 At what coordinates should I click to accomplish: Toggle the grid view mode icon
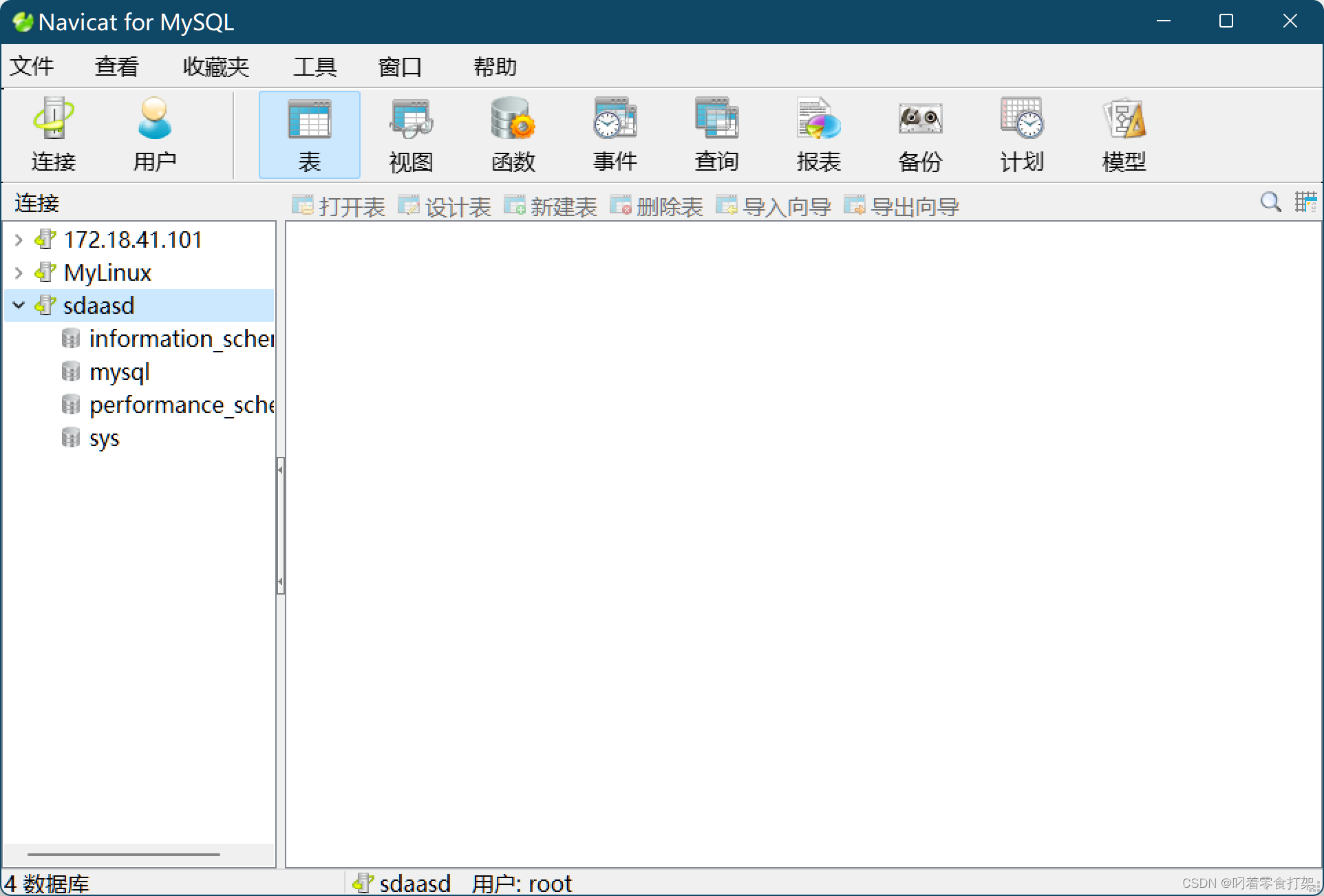coord(1305,202)
